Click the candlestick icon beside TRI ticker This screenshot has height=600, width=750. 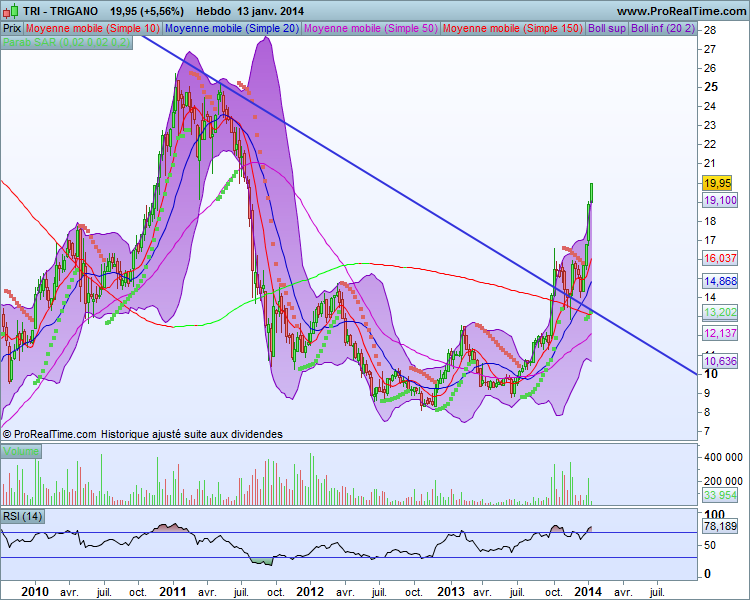(x=11, y=11)
